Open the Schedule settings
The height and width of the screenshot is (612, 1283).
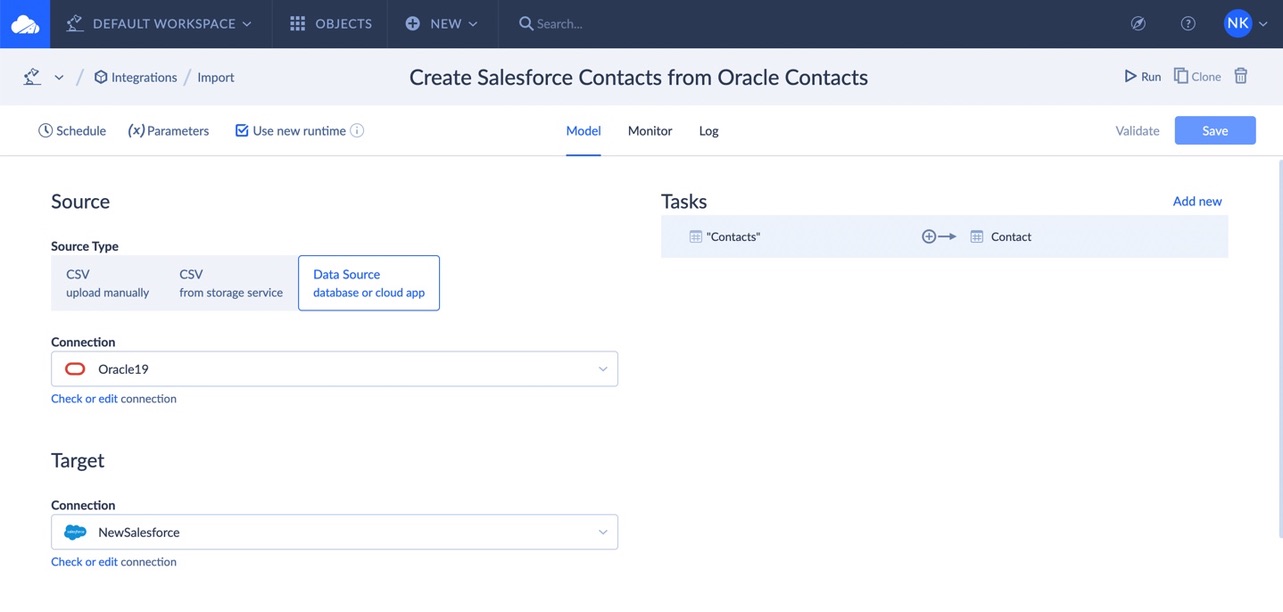(72, 131)
